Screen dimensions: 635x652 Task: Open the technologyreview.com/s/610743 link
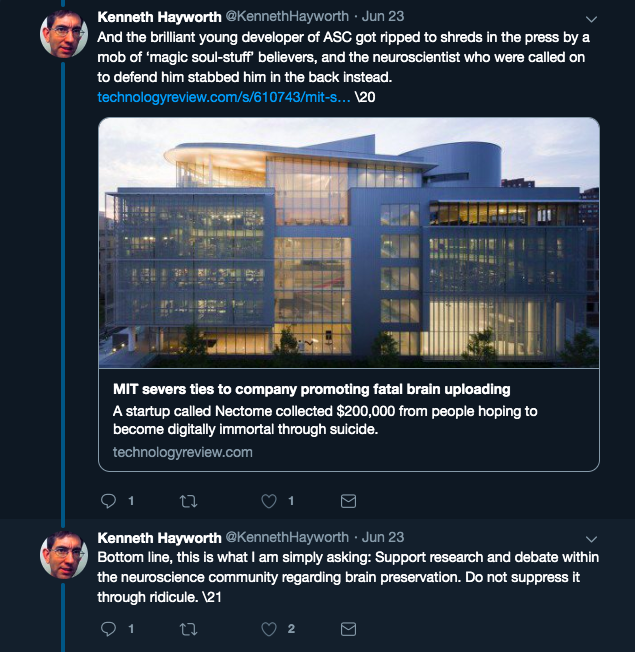pyautogui.click(x=224, y=97)
